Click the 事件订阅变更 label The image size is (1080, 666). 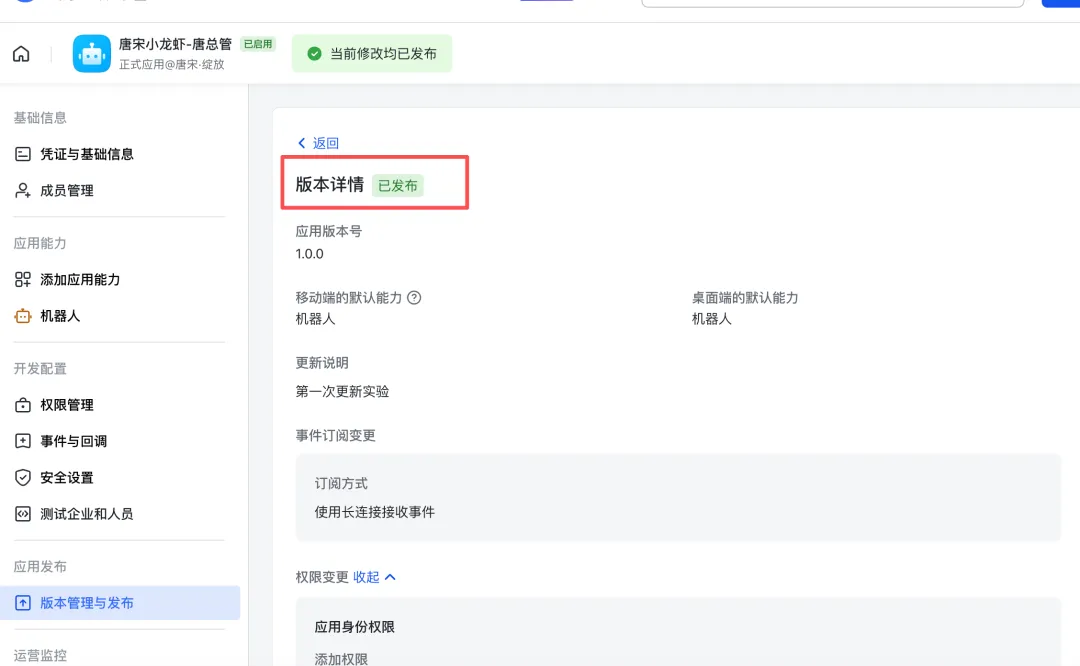click(335, 435)
